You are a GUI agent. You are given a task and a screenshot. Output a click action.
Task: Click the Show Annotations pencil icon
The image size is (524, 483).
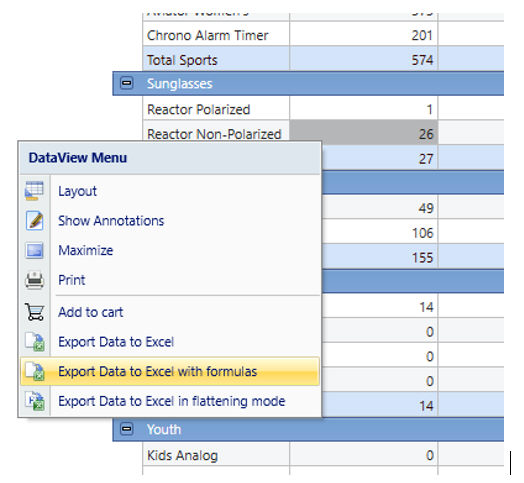(34, 221)
